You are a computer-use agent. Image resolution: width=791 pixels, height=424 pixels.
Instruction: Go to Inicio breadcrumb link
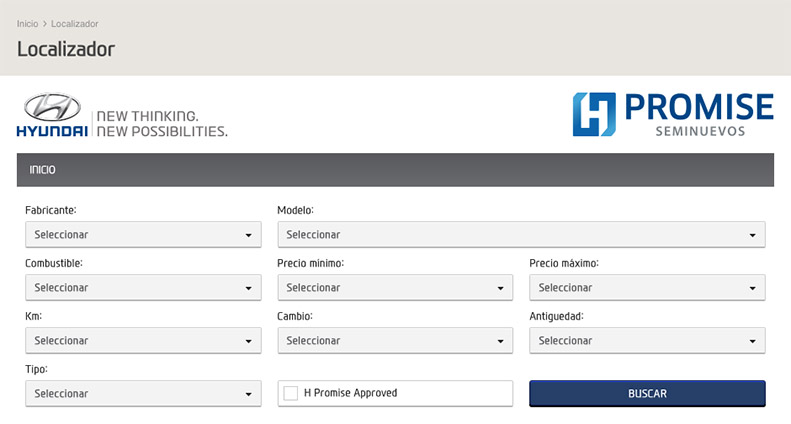[x=27, y=24]
